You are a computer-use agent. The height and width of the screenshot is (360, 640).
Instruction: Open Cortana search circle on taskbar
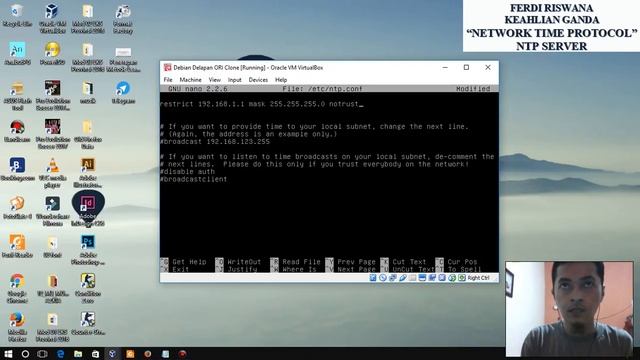click(25, 354)
